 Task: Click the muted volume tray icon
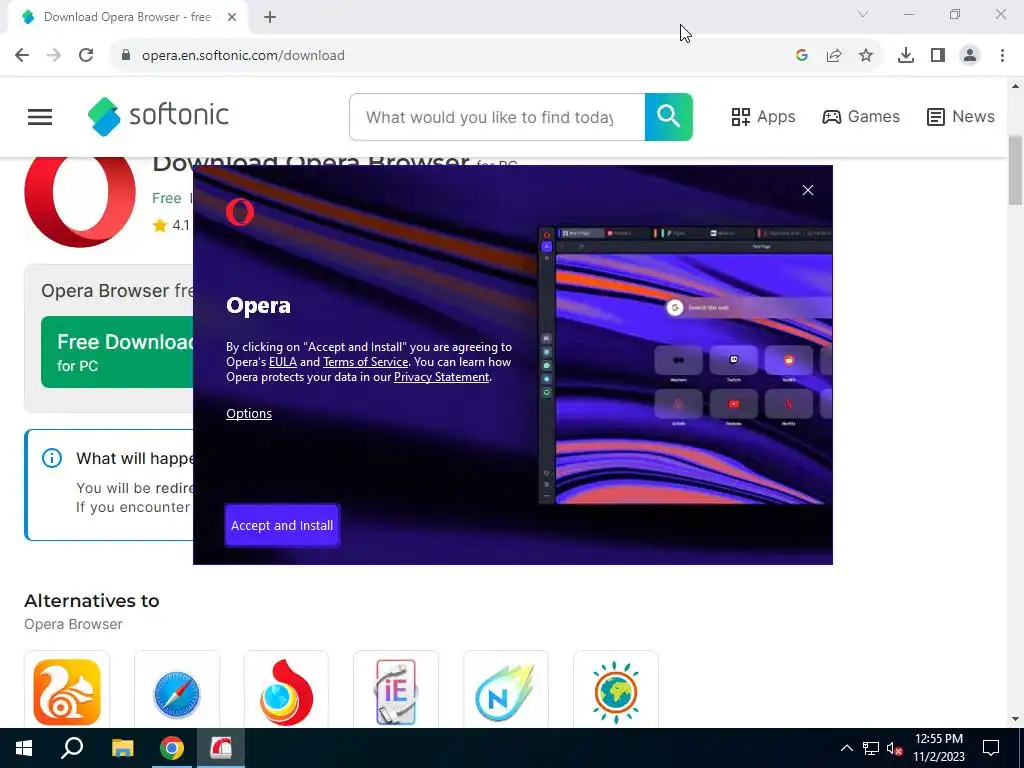[x=894, y=748]
